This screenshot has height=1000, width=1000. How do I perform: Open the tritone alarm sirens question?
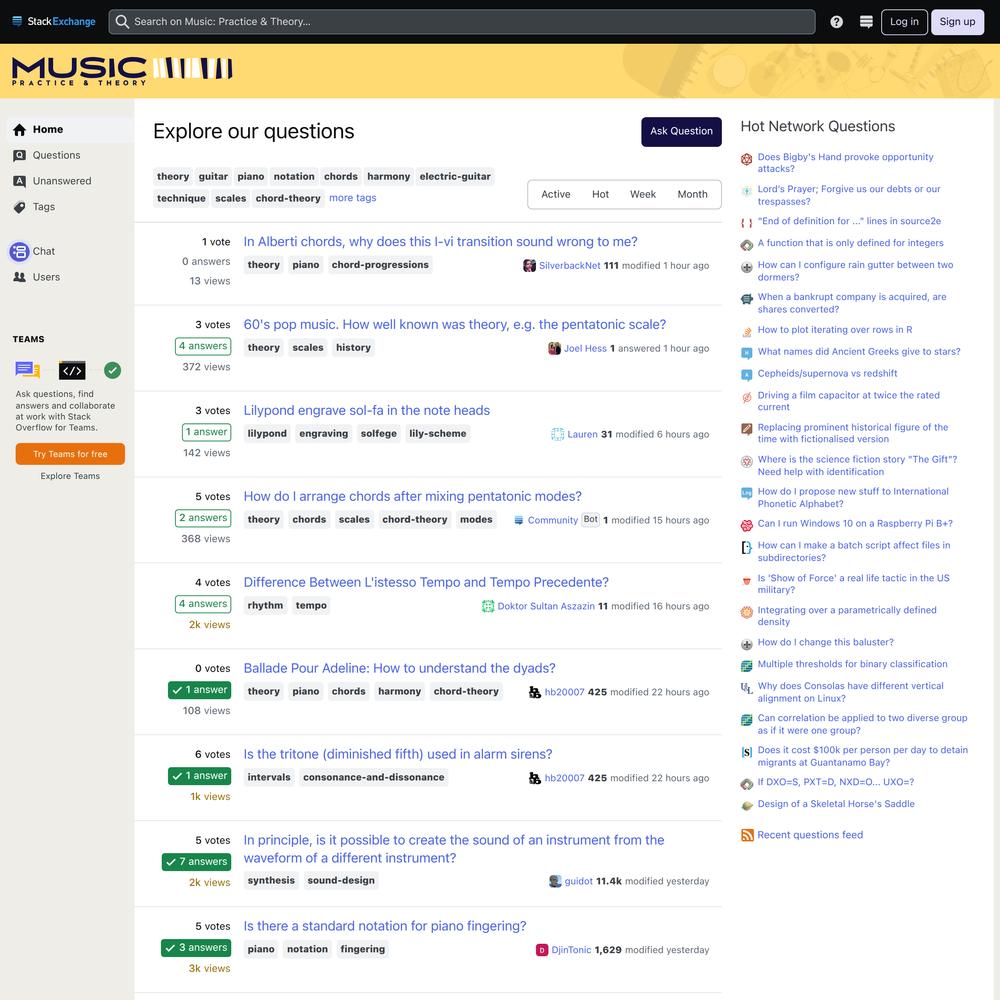tap(398, 754)
